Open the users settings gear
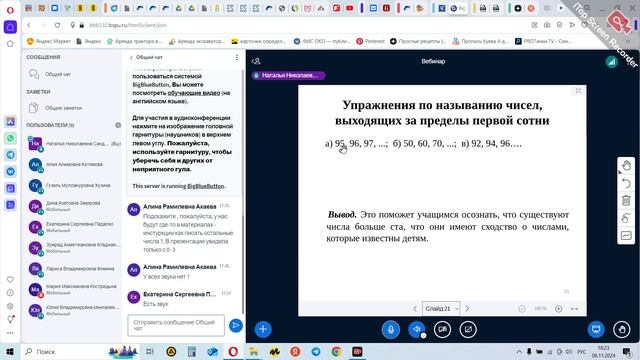This screenshot has width=640, height=360. point(118,125)
